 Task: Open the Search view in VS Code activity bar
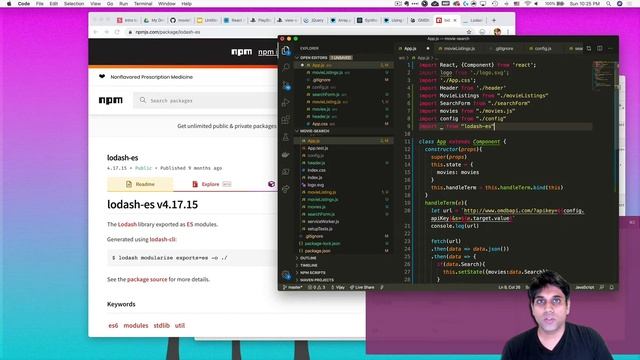coord(286,67)
